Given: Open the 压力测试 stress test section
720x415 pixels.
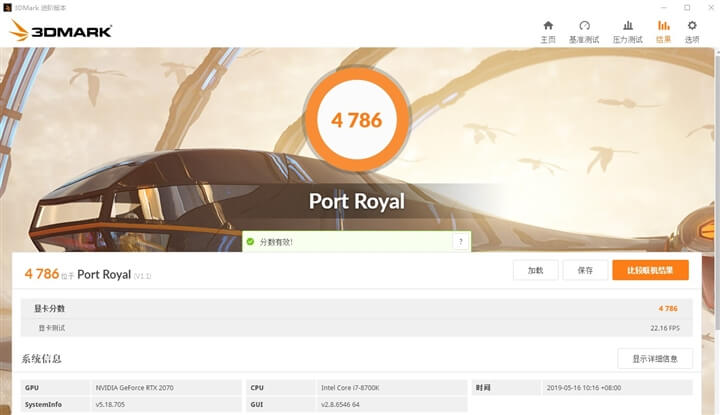Looking at the screenshot, I should [627, 31].
